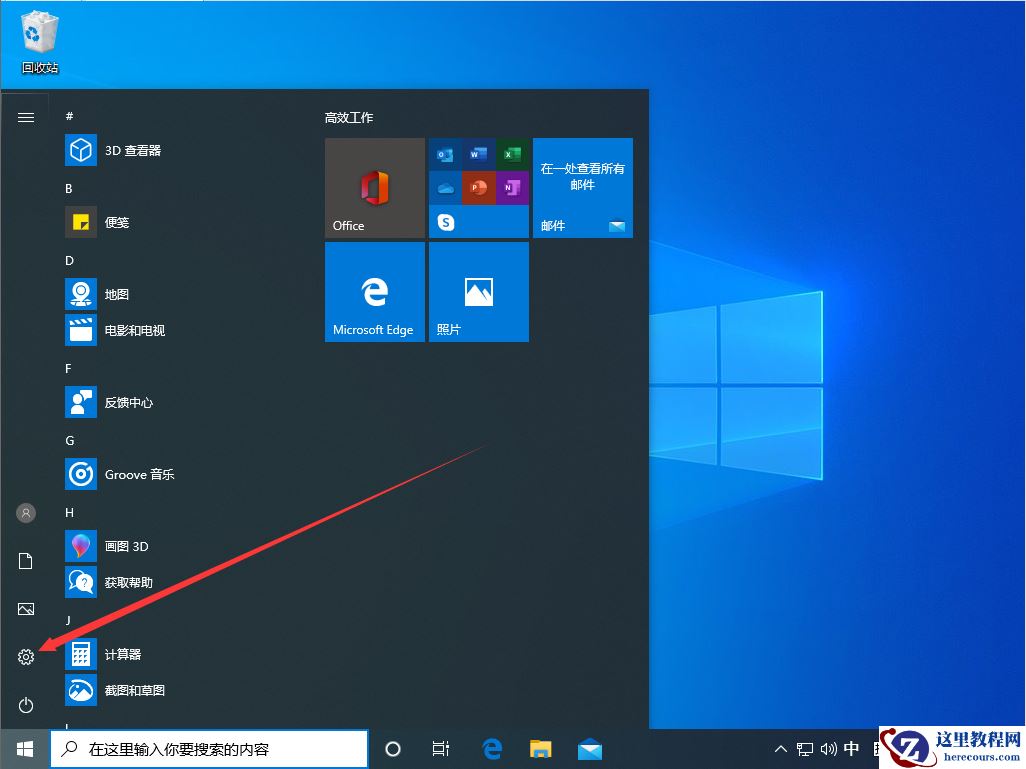Open the Microsoft Edge tile

[x=374, y=291]
